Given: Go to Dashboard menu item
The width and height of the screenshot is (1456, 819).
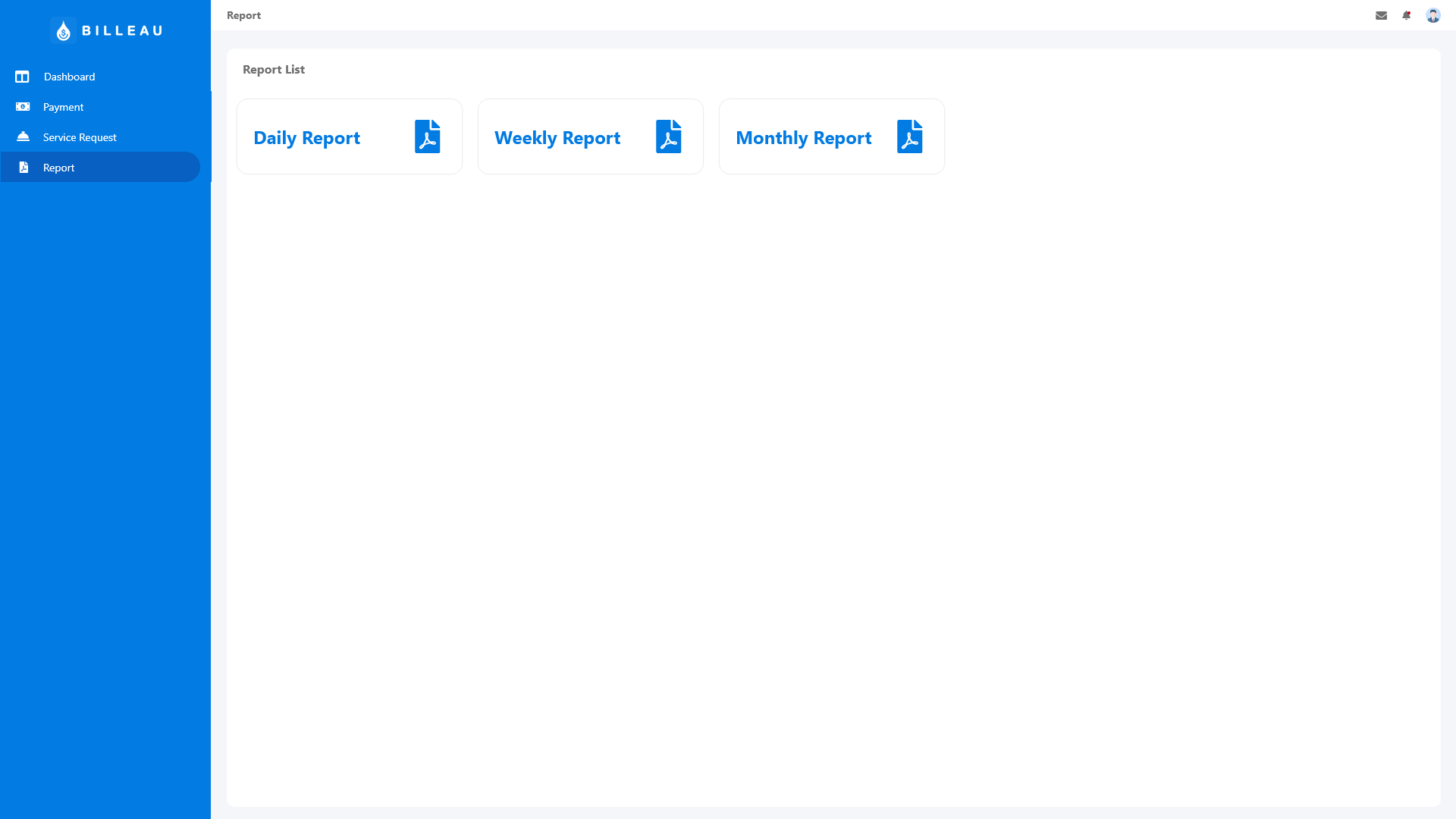Looking at the screenshot, I should (69, 77).
